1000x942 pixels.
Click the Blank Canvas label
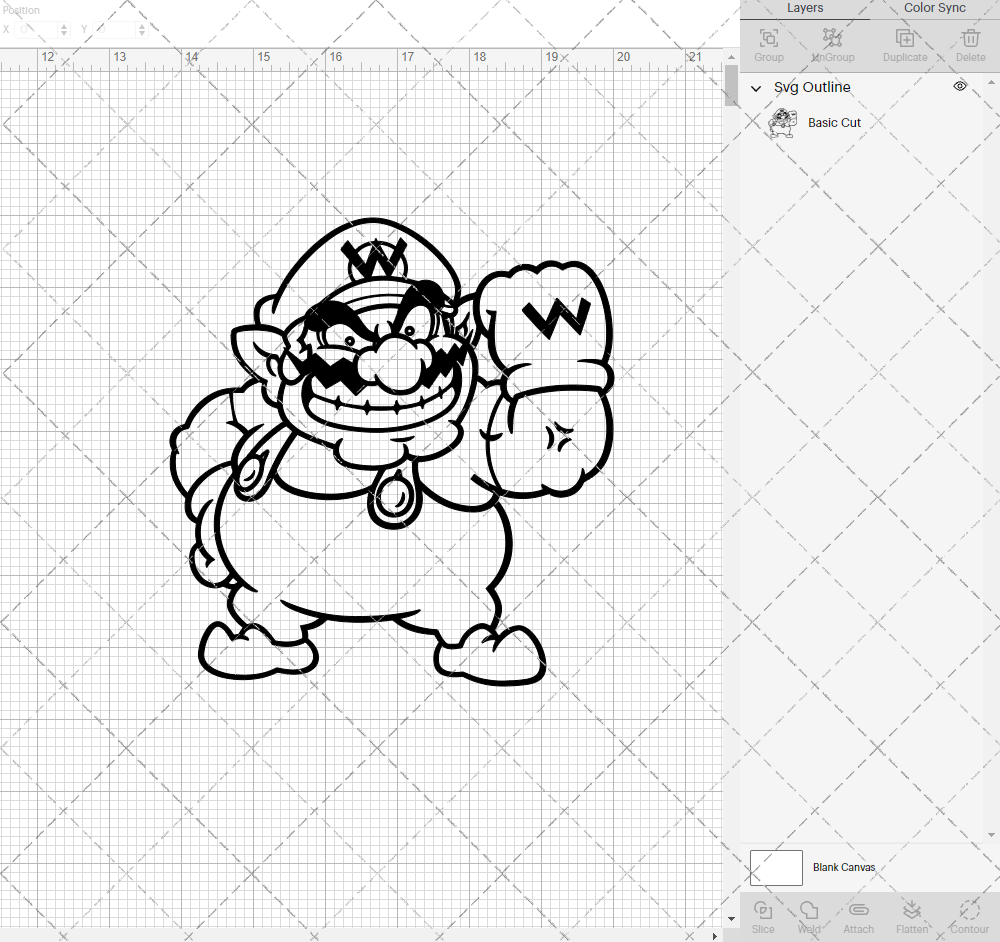pyautogui.click(x=844, y=867)
